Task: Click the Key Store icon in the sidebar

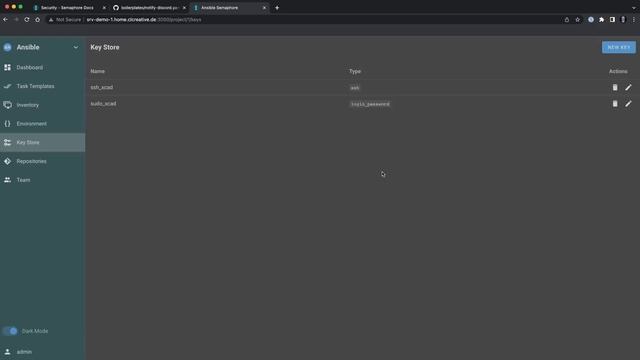Action: pos(7,142)
